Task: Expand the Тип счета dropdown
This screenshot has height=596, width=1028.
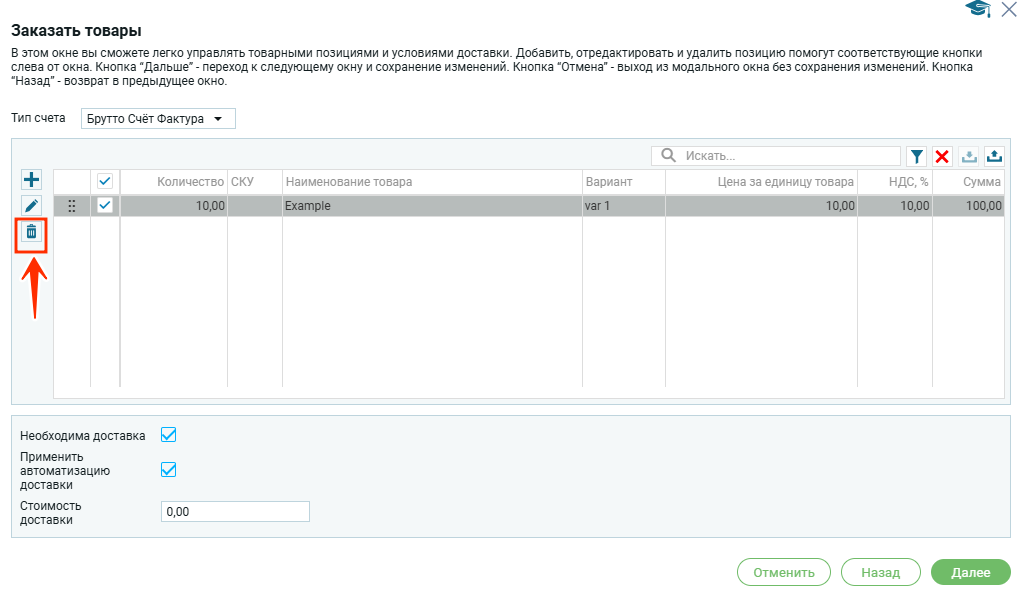Action: (158, 119)
